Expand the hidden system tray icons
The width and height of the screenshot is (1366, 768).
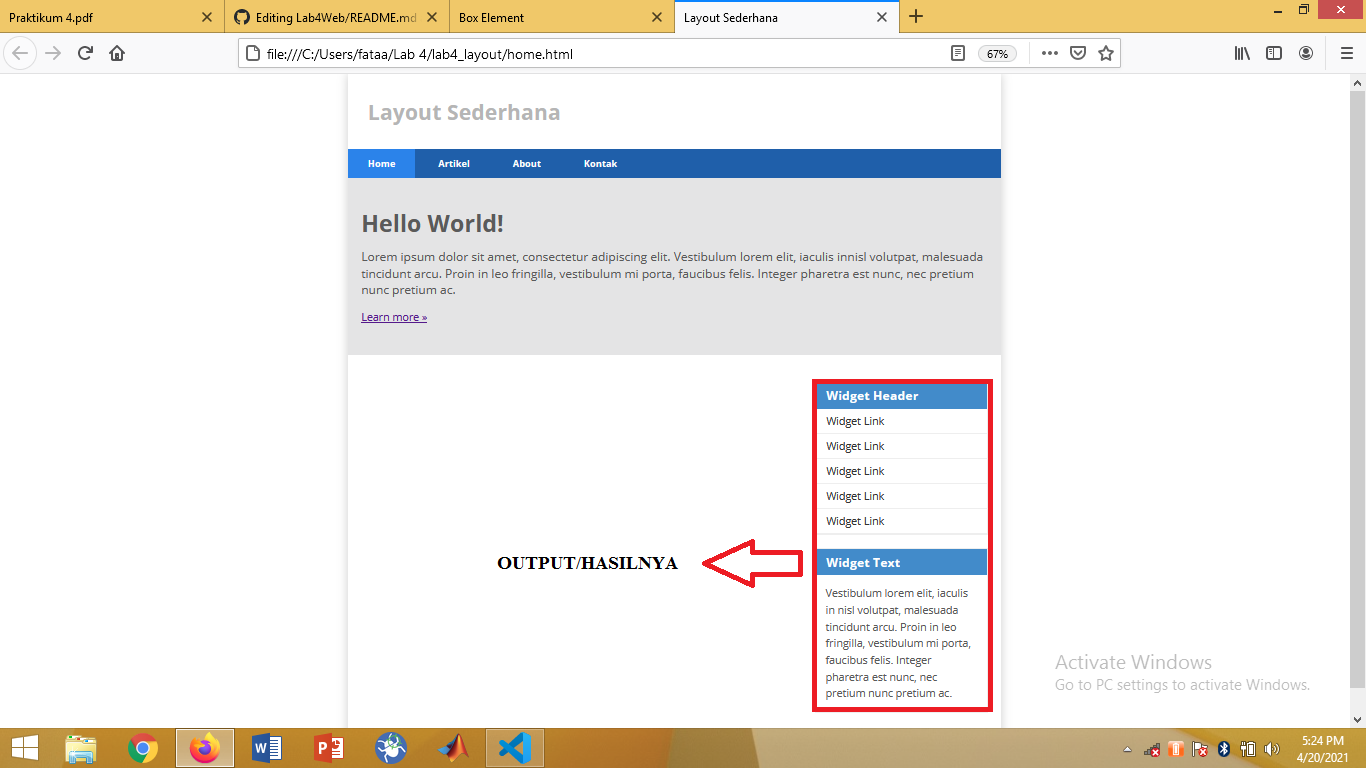(x=1127, y=747)
